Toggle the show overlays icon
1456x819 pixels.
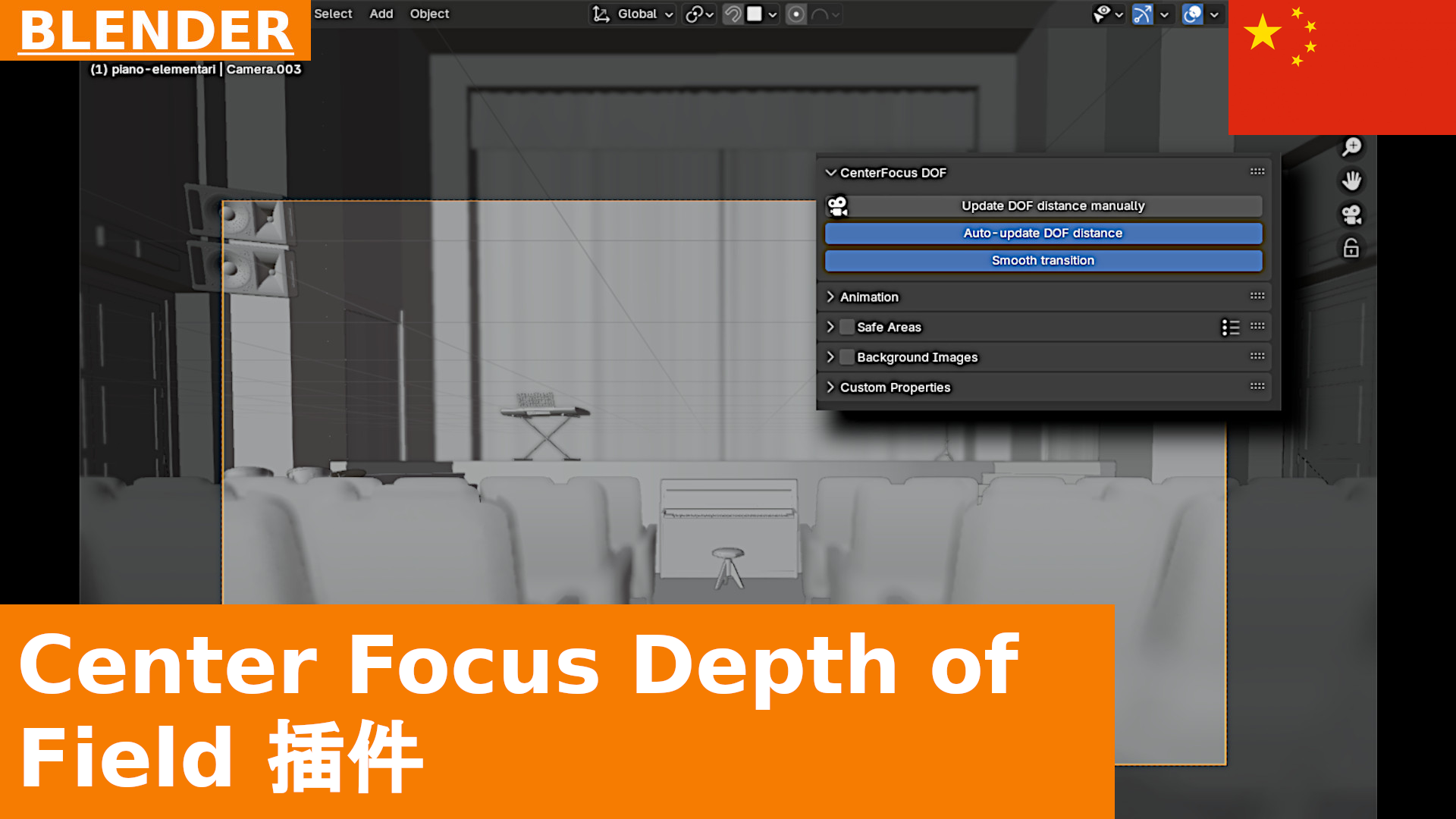(x=1193, y=14)
